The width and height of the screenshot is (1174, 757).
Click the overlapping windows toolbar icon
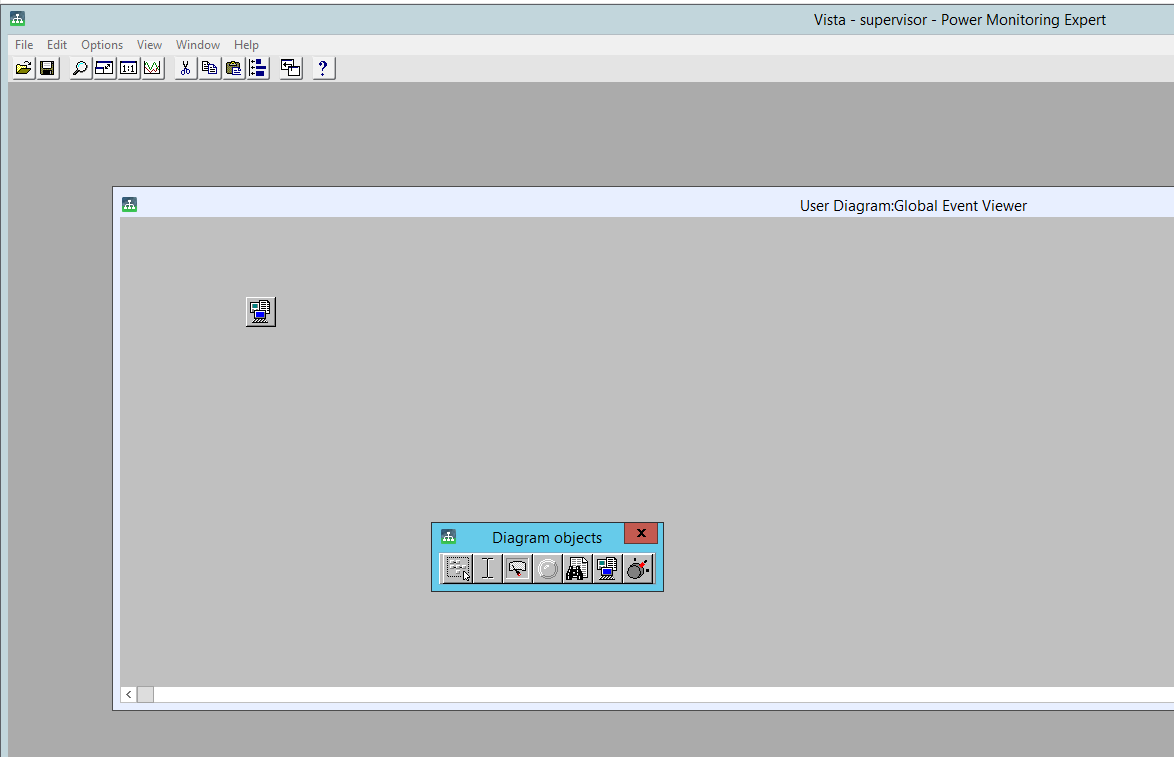291,69
